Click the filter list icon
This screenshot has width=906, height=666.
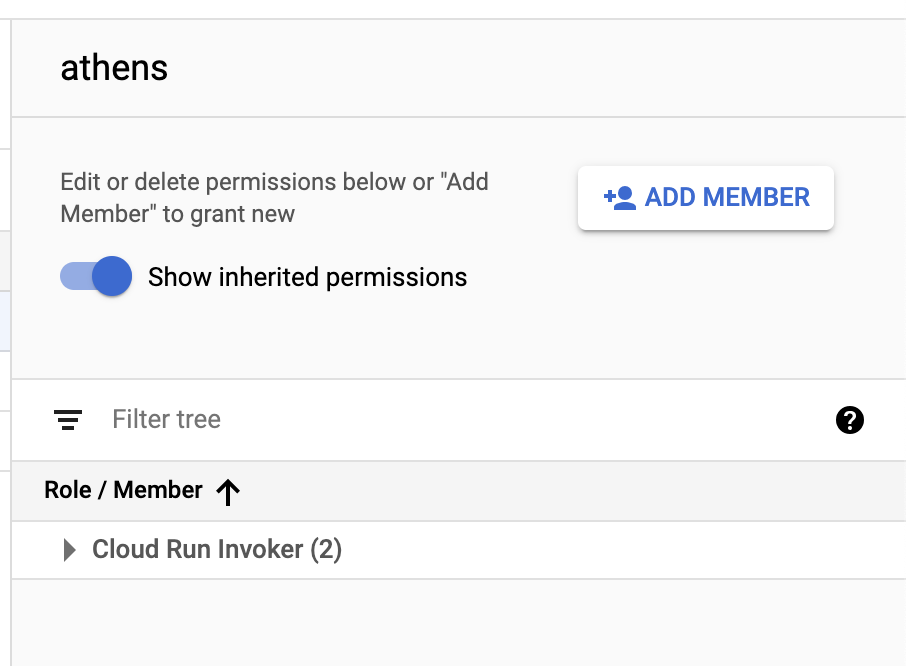click(68, 420)
